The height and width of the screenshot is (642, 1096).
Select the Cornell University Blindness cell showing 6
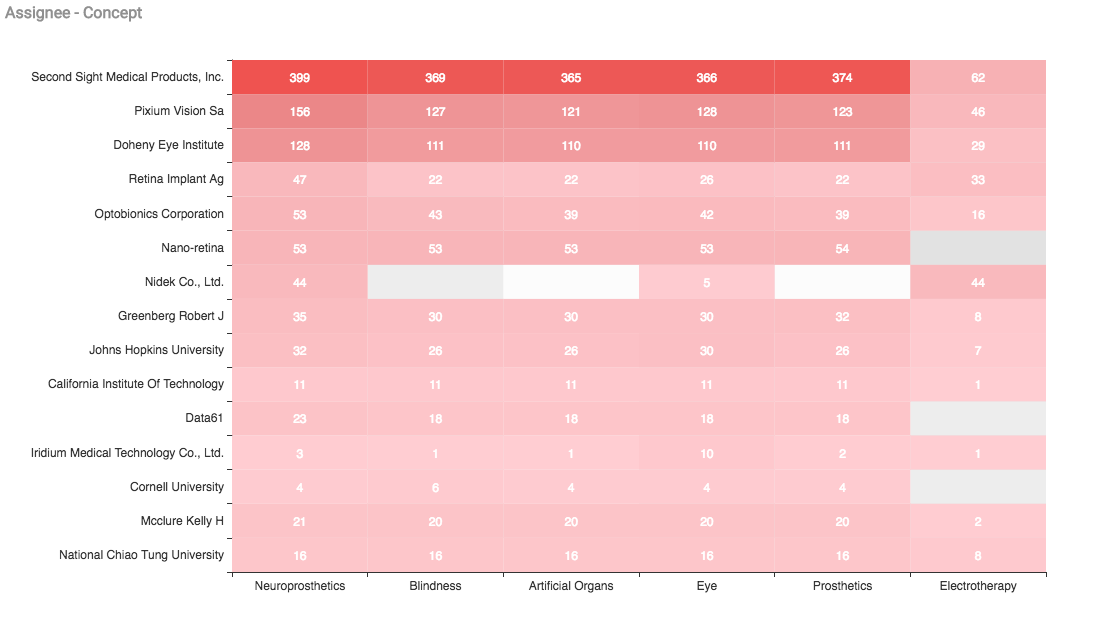435,487
